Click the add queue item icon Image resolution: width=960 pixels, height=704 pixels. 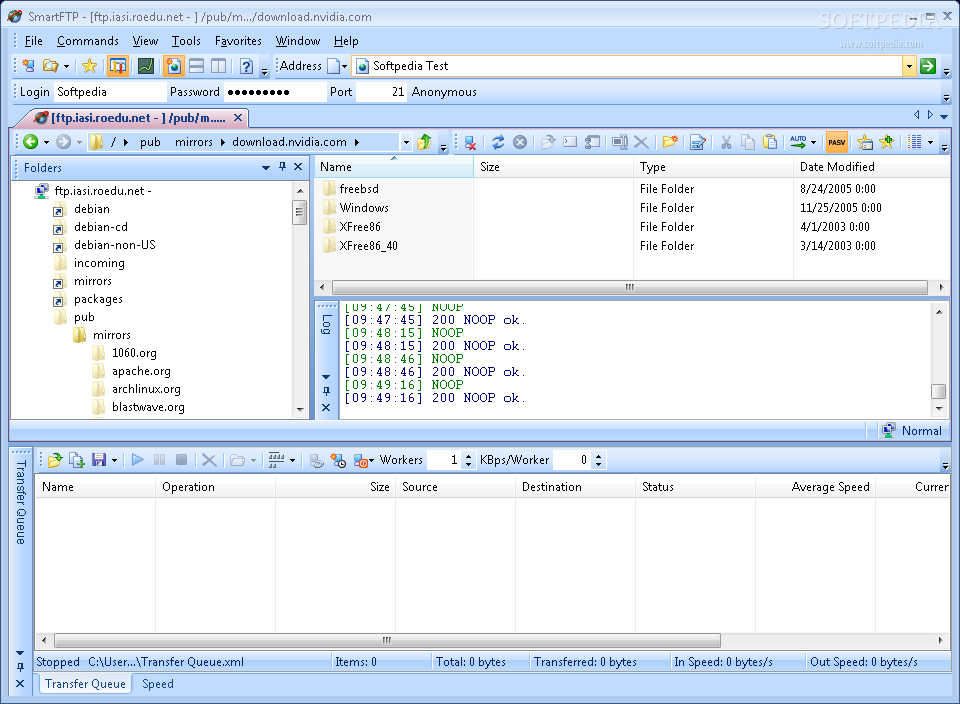tap(77, 460)
